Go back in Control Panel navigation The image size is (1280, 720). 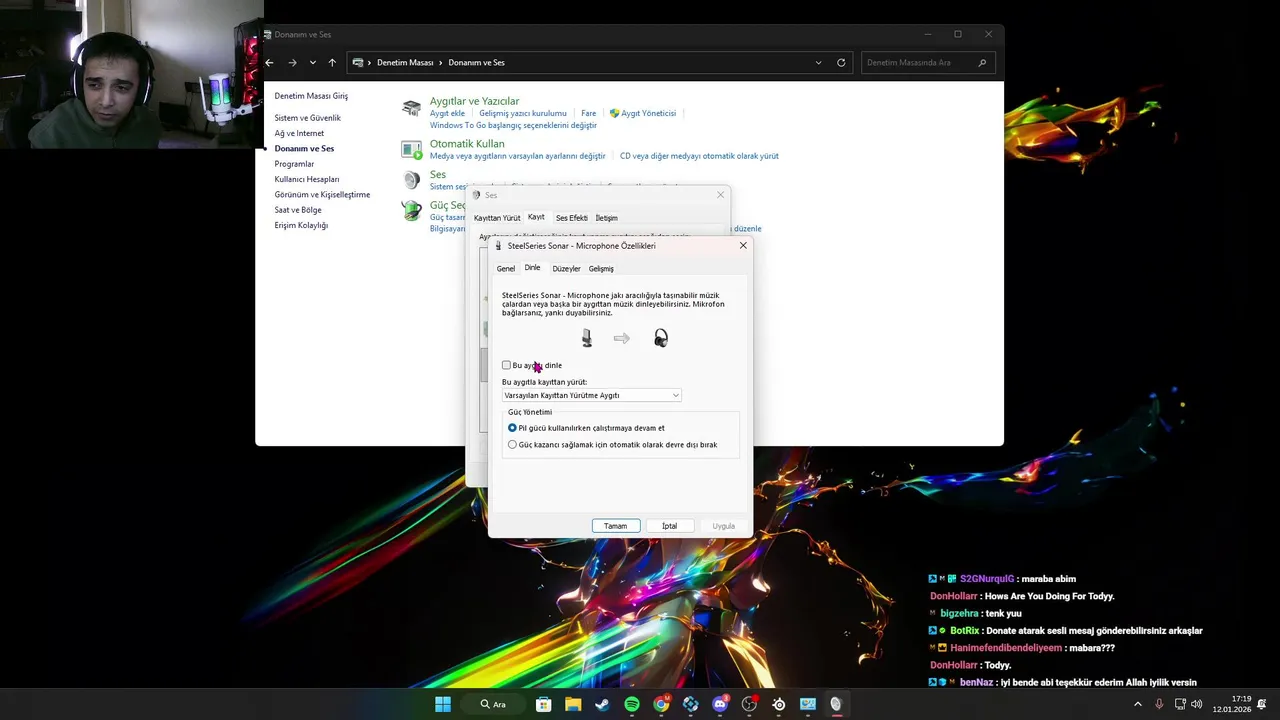click(269, 63)
